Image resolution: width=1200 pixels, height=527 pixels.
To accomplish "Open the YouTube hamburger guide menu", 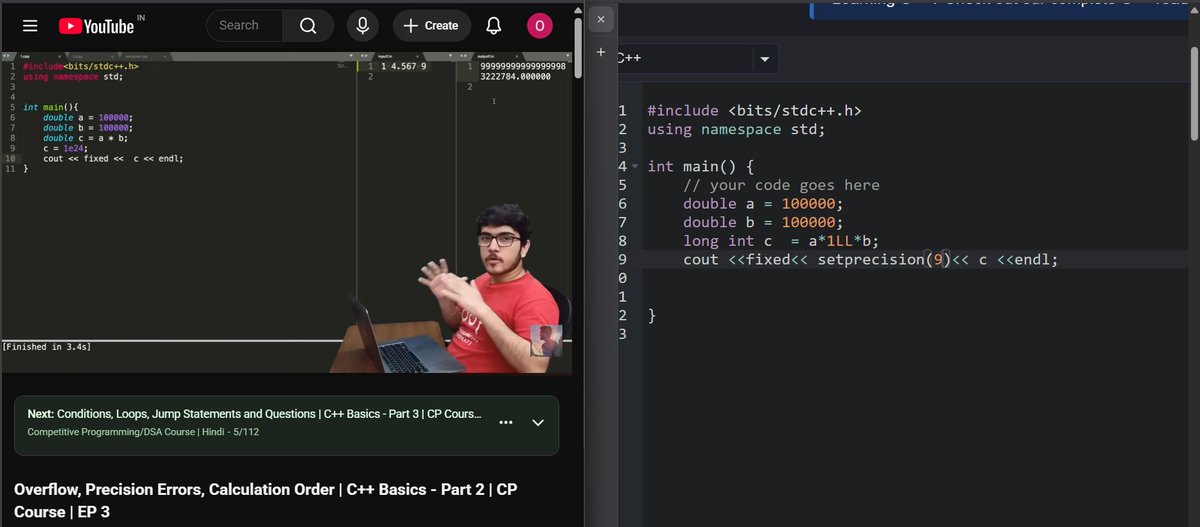I will tap(30, 26).
